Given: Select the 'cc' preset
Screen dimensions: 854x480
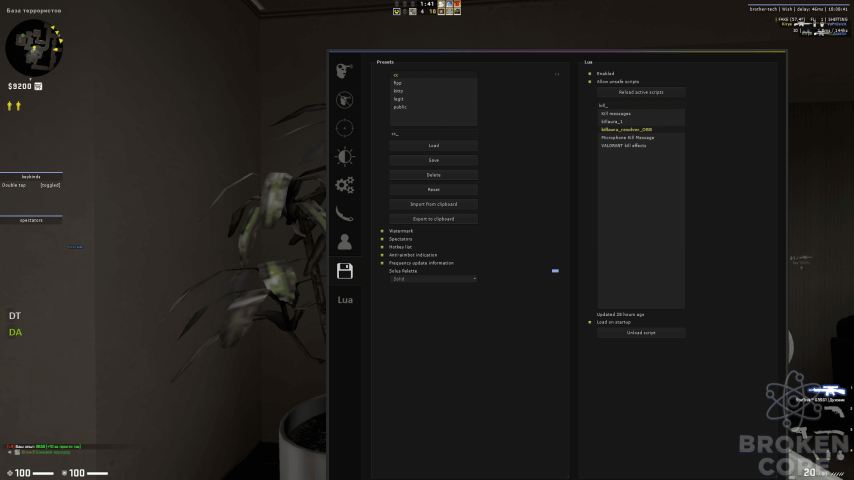Looking at the screenshot, I should (434, 75).
